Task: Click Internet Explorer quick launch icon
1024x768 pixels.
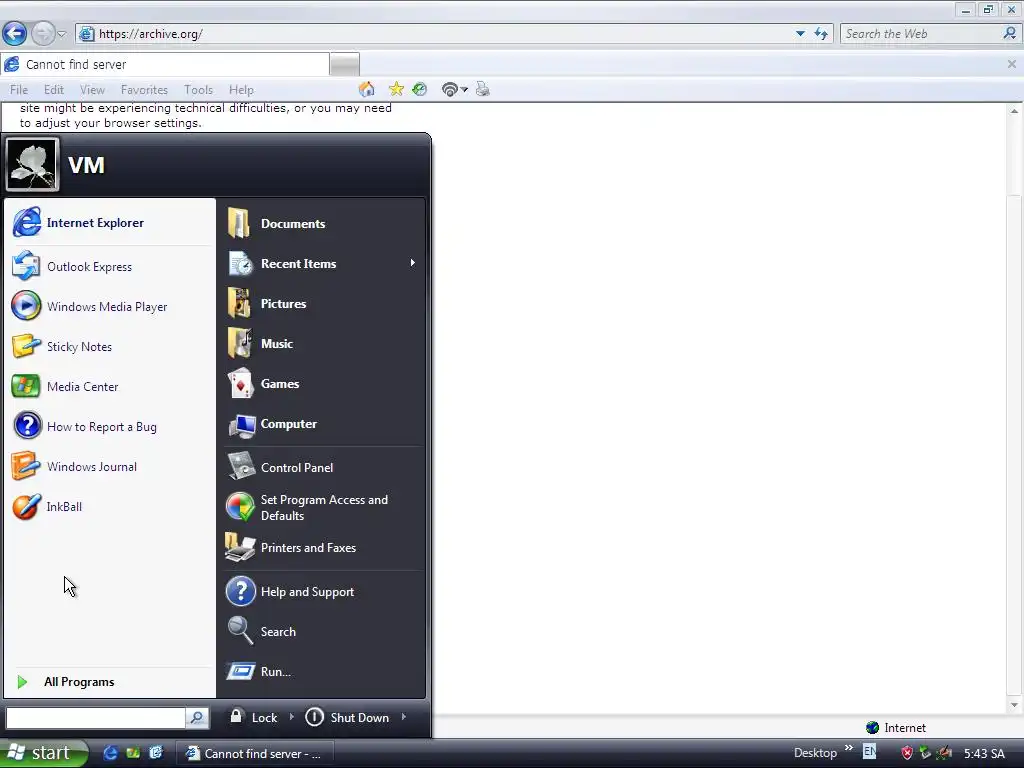Action: (110, 753)
